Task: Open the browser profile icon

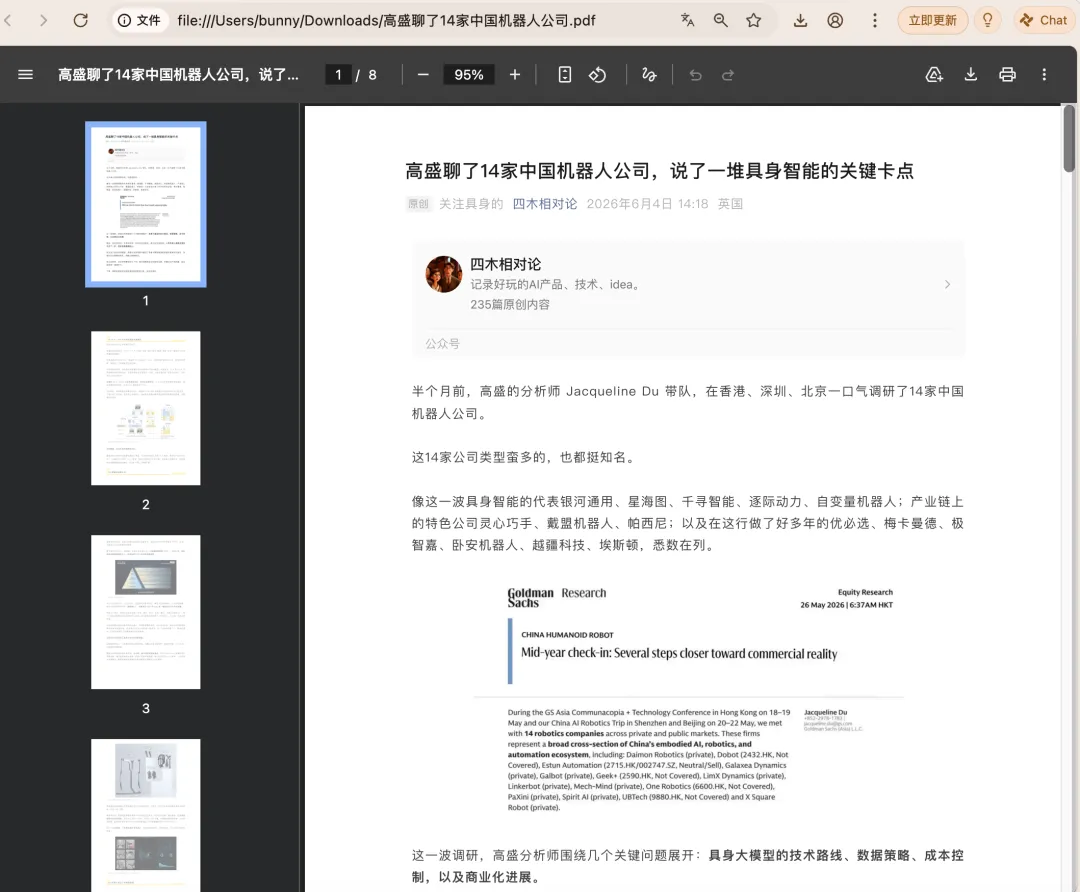Action: pos(835,21)
